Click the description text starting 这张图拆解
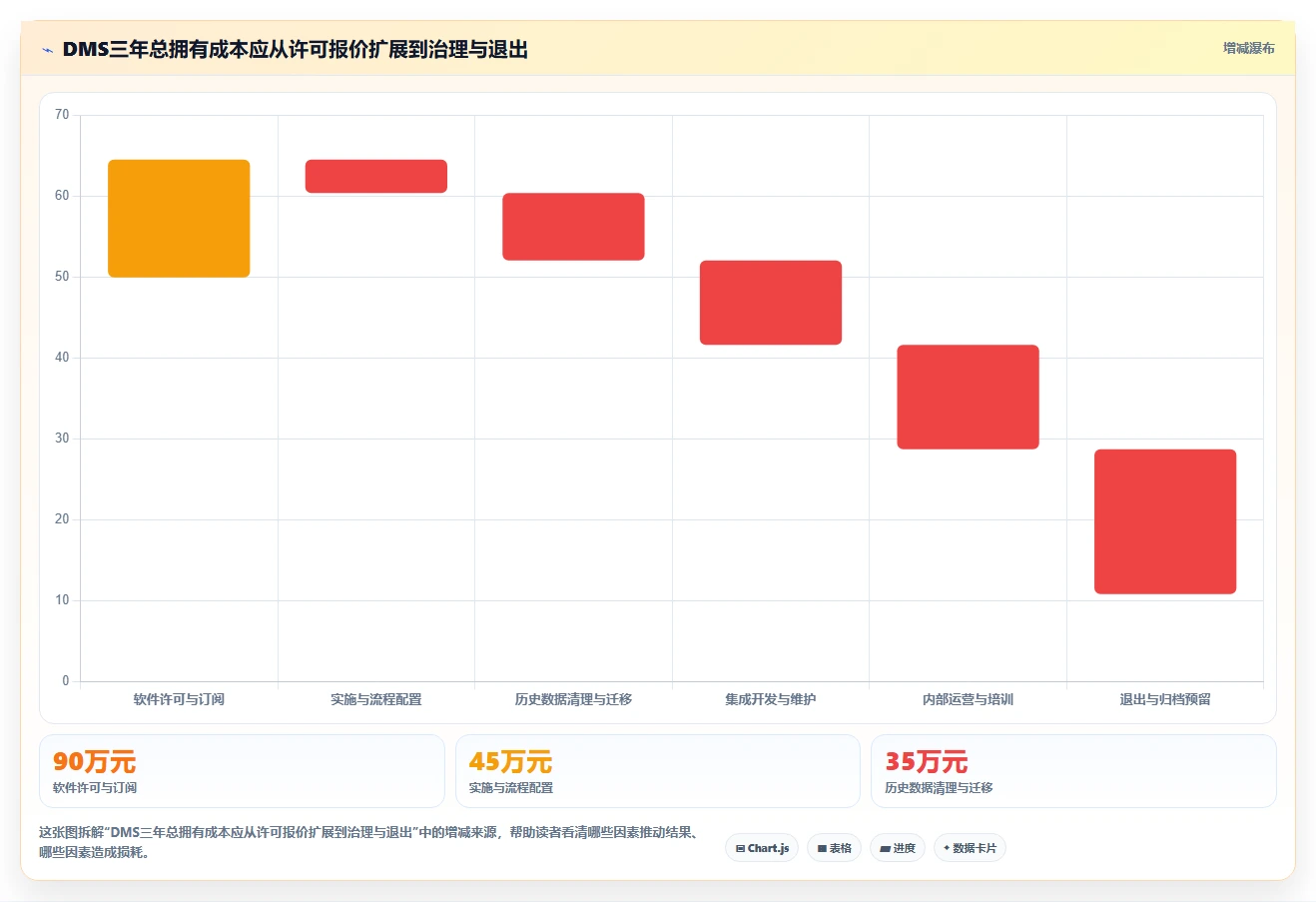The height and width of the screenshot is (902, 1316). (368, 842)
